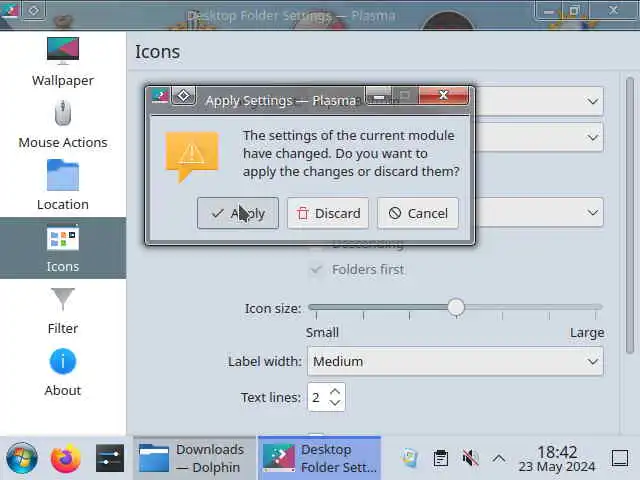Open the Label width Medium dropdown
Image resolution: width=640 pixels, height=480 pixels.
point(455,361)
